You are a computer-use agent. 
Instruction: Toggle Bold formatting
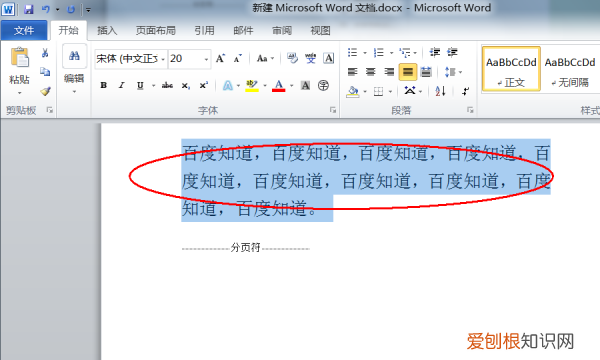[103, 85]
